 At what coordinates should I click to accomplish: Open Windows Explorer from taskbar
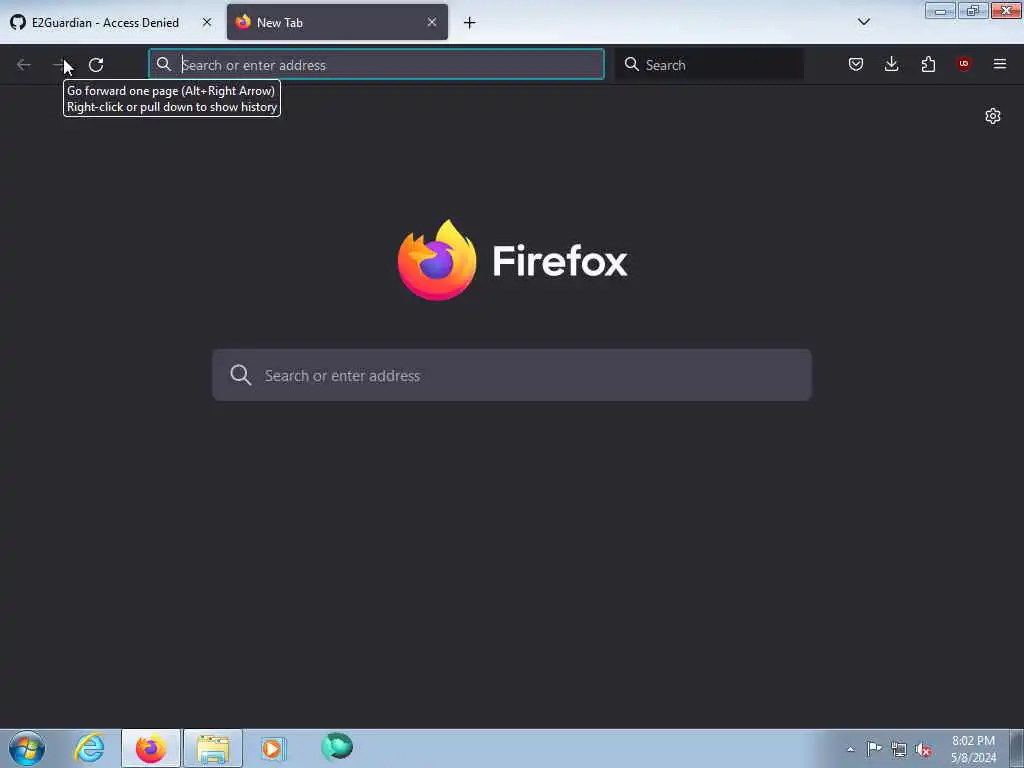[213, 748]
